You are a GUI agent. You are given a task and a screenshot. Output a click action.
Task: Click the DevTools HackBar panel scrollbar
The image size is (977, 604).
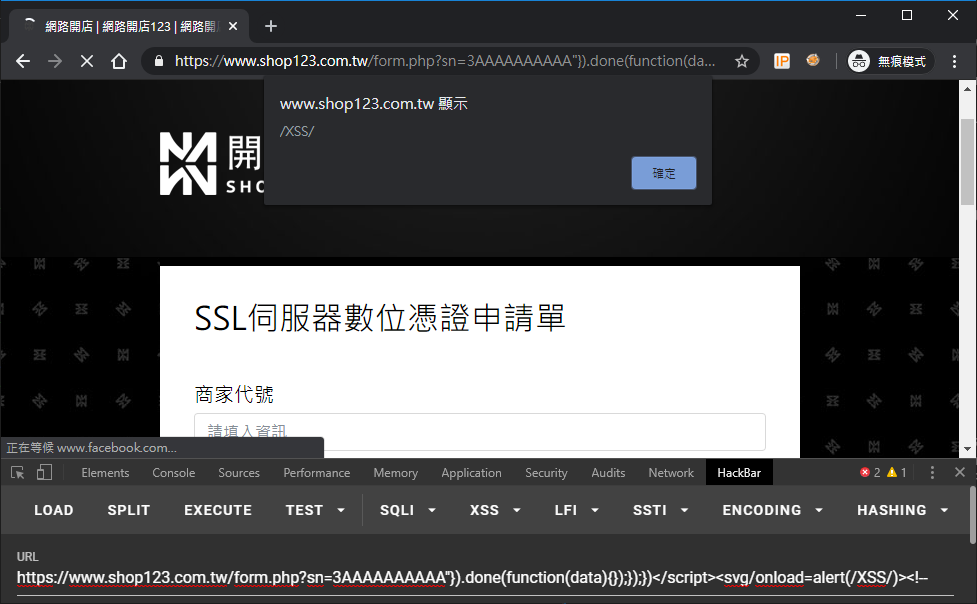click(x=973, y=516)
